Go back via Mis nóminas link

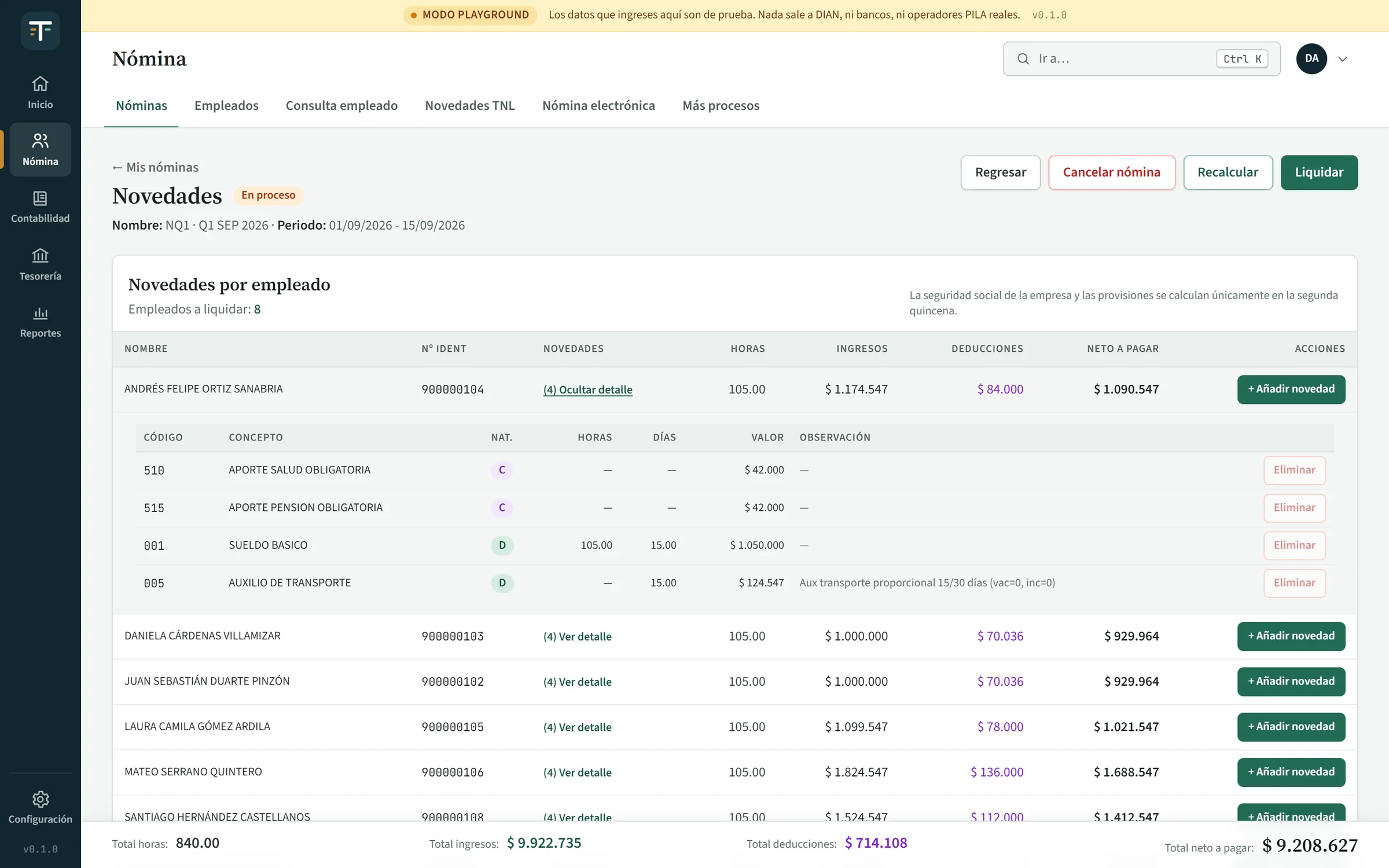pyautogui.click(x=155, y=167)
